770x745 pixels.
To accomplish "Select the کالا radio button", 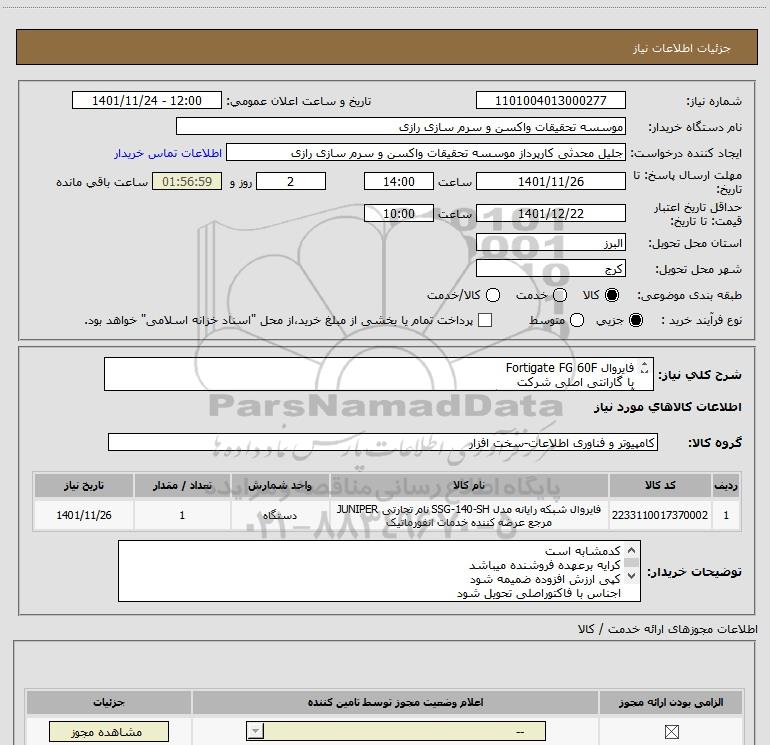I will pos(612,295).
